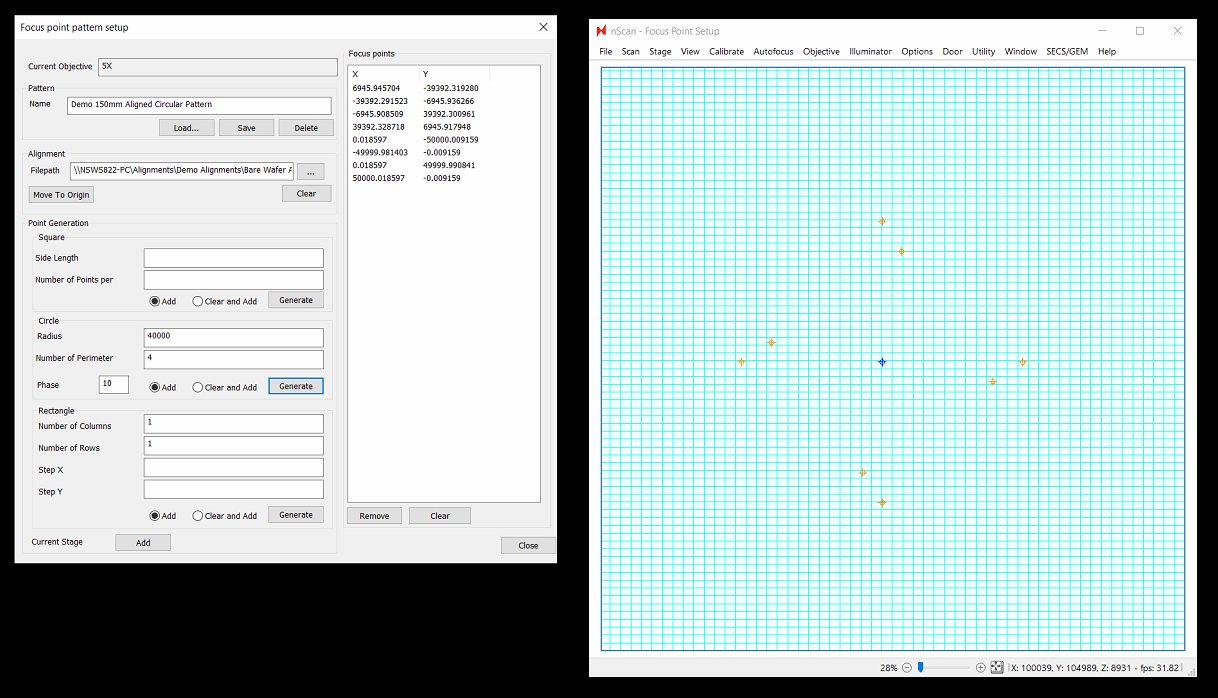Open the Calibrate menu
This screenshot has height=698, width=1218.
click(726, 52)
